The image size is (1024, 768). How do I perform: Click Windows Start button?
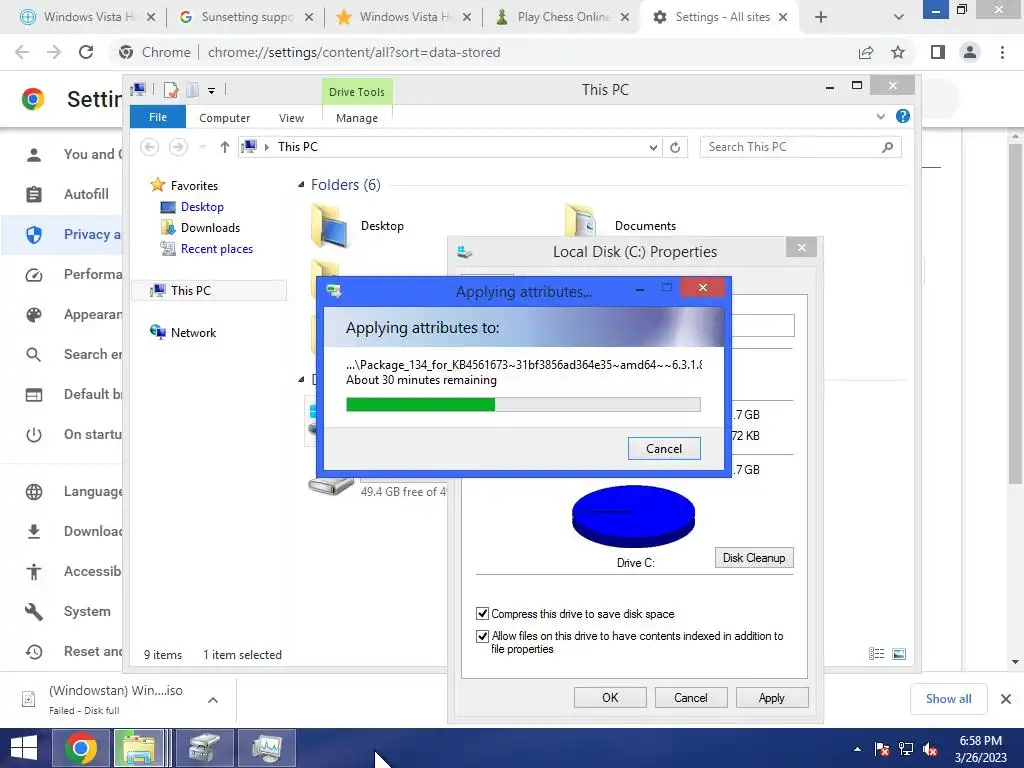pyautogui.click(x=24, y=748)
